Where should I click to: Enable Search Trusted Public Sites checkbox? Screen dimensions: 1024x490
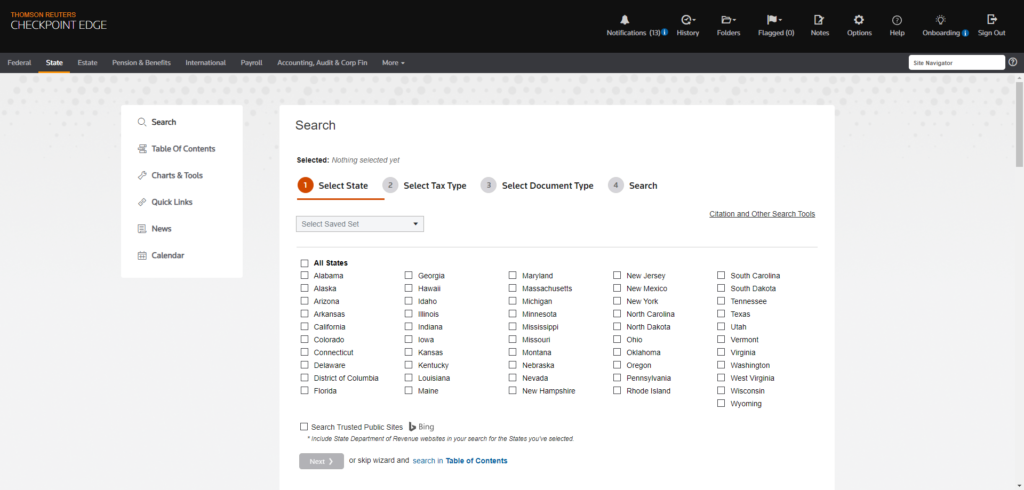pos(305,427)
